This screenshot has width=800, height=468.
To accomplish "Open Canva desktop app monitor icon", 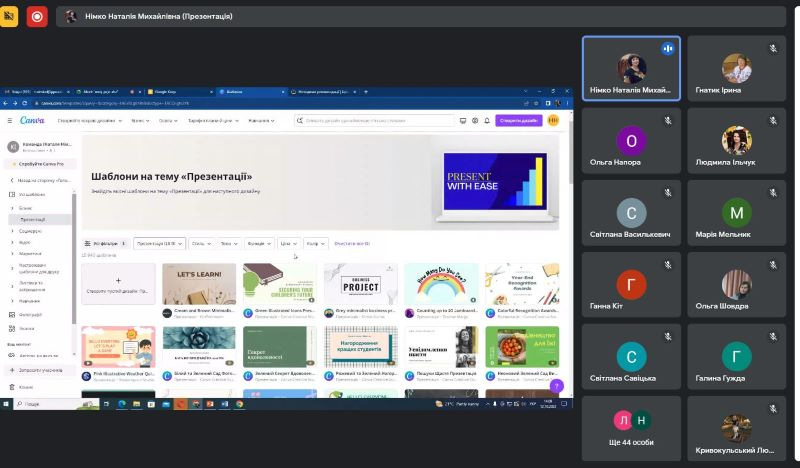I will tap(463, 120).
